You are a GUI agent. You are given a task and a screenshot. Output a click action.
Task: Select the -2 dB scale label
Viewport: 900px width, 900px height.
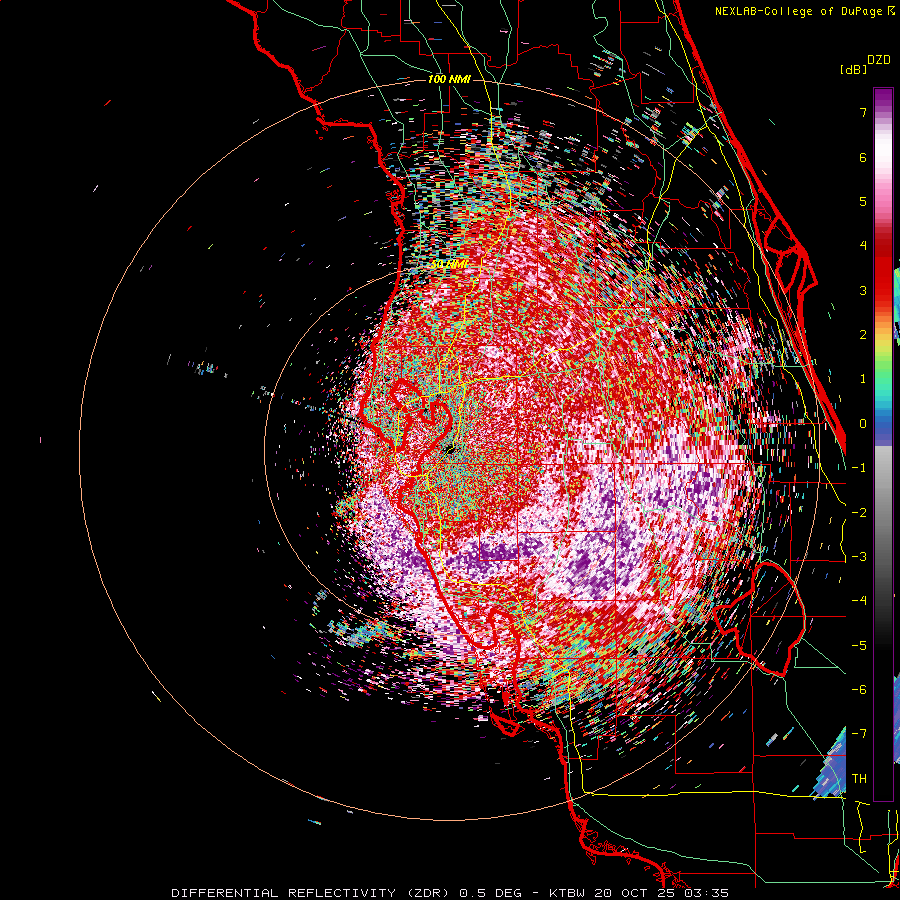point(859,513)
